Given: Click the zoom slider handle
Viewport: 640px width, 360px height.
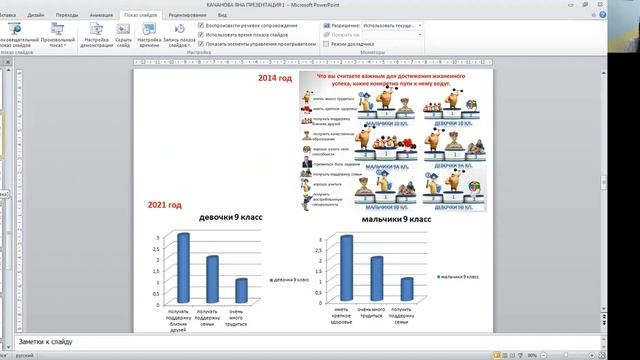Looking at the screenshot, I should click(565, 356).
